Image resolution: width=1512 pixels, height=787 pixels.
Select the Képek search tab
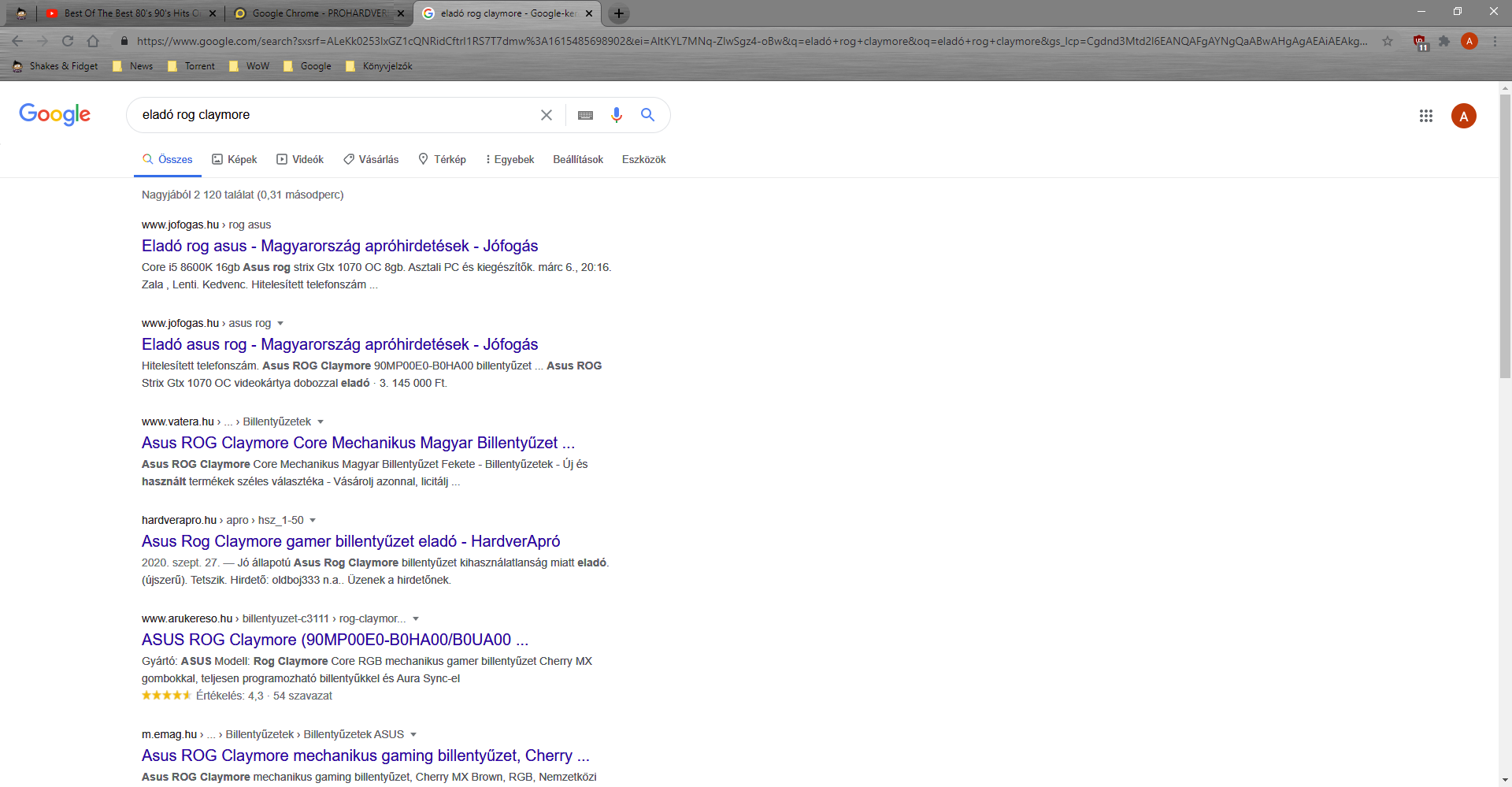[x=235, y=159]
